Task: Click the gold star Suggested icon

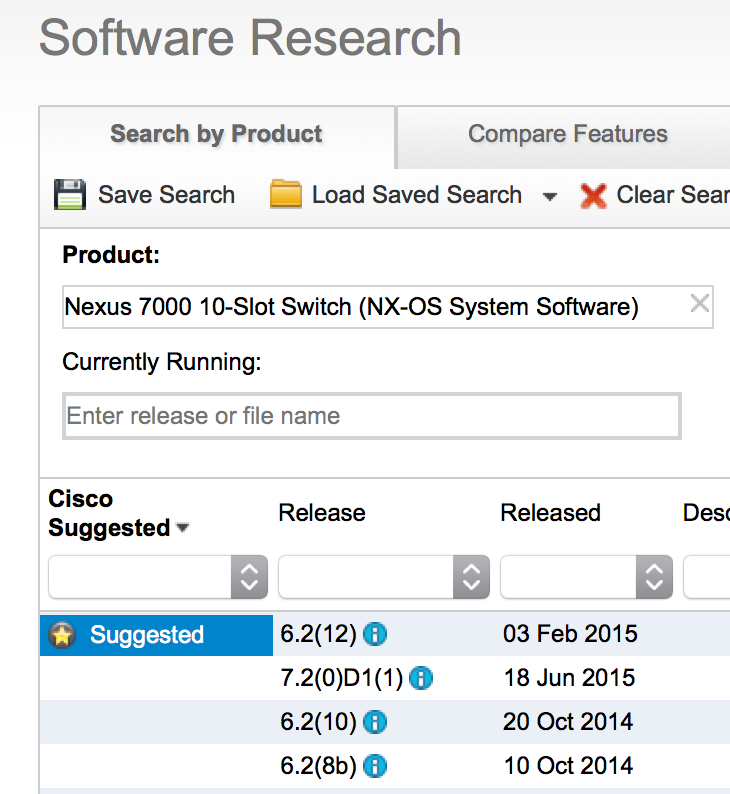Action: [x=62, y=635]
